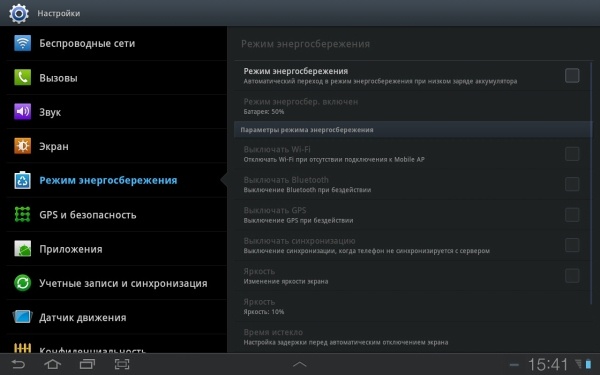Open Учетные записи и синхронизация
Image resolution: width=600 pixels, height=375 pixels.
tap(117, 283)
